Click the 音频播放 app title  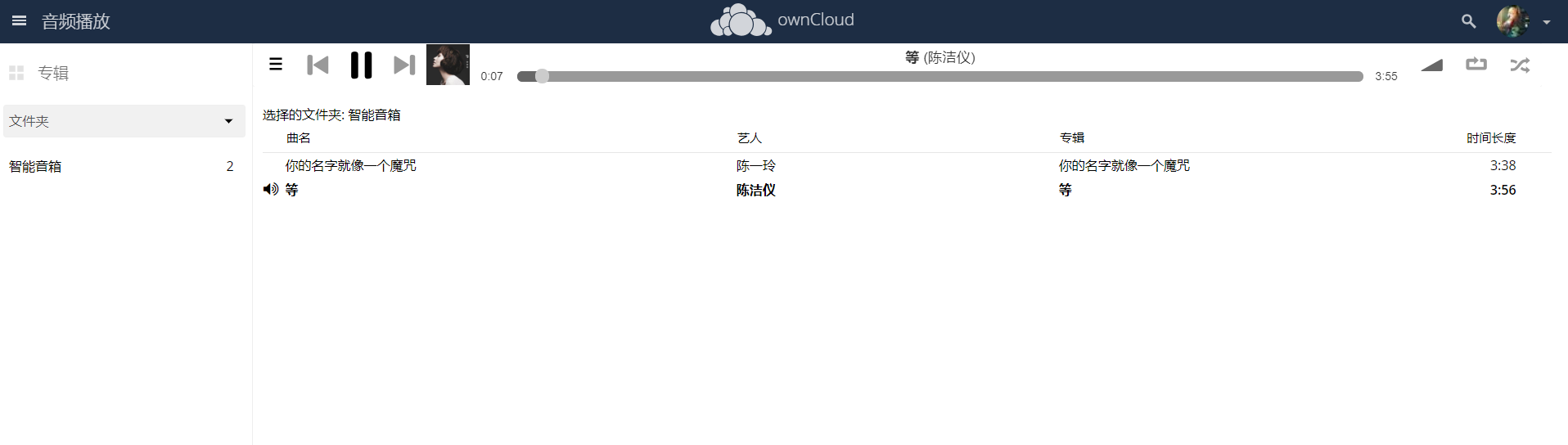pyautogui.click(x=76, y=21)
